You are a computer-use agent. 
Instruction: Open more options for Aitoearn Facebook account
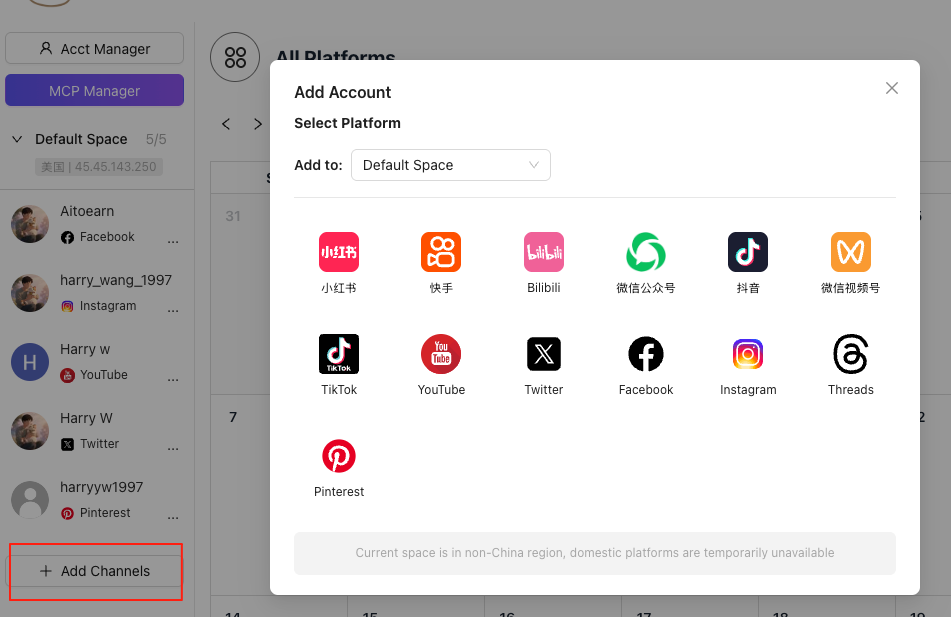pos(173,241)
